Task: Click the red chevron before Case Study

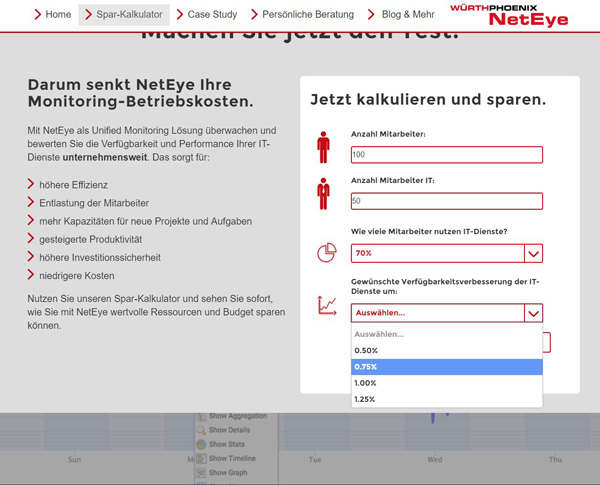Action: coord(180,15)
